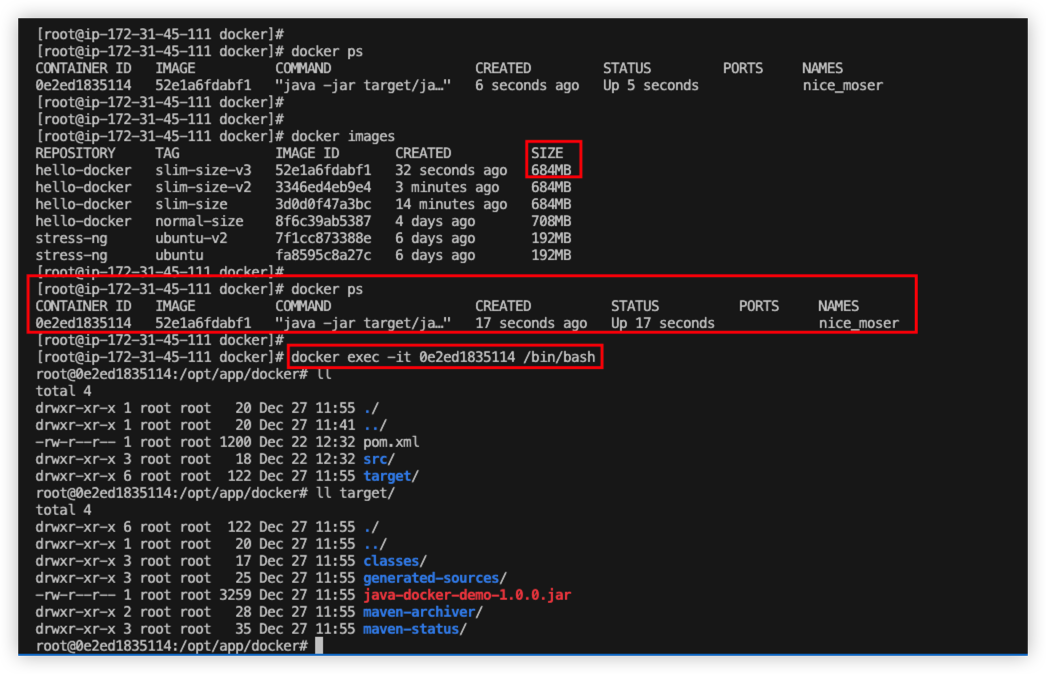Click the normal-size image tag
The image size is (1046, 674).
pos(199,221)
